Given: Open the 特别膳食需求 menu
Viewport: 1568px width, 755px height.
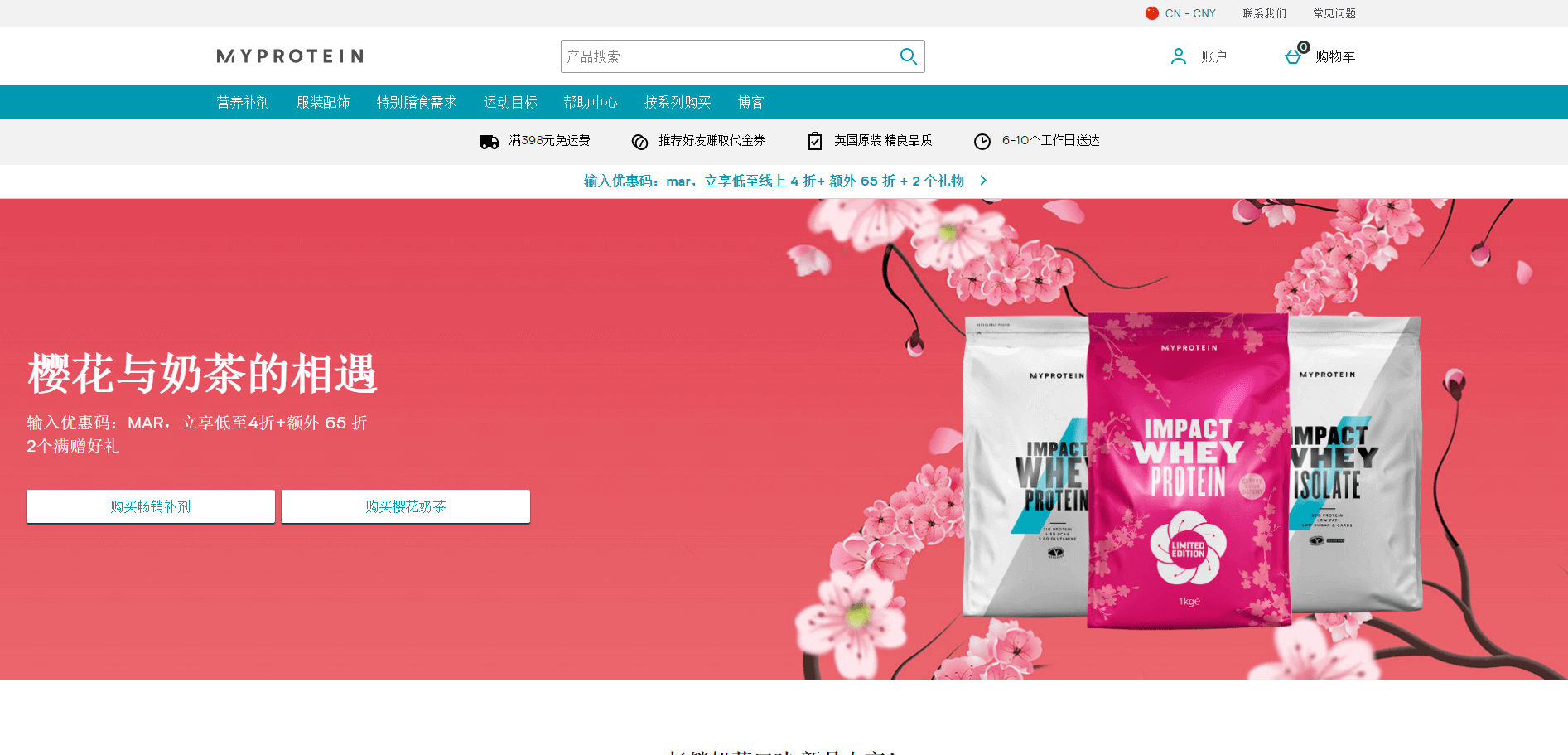Looking at the screenshot, I should pyautogui.click(x=417, y=102).
